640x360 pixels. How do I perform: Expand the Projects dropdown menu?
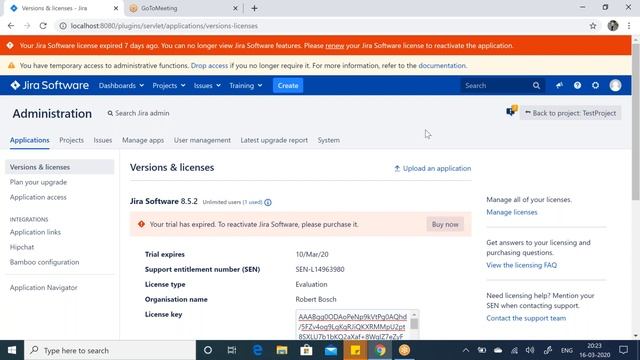click(169, 85)
